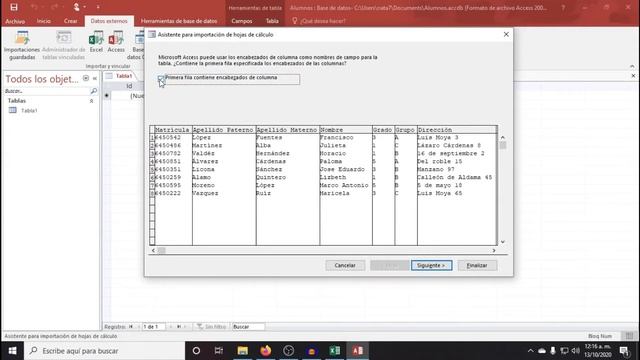Click the undo icon in the quick access toolbar
Image resolution: width=640 pixels, height=360 pixels.
pos(34,7)
